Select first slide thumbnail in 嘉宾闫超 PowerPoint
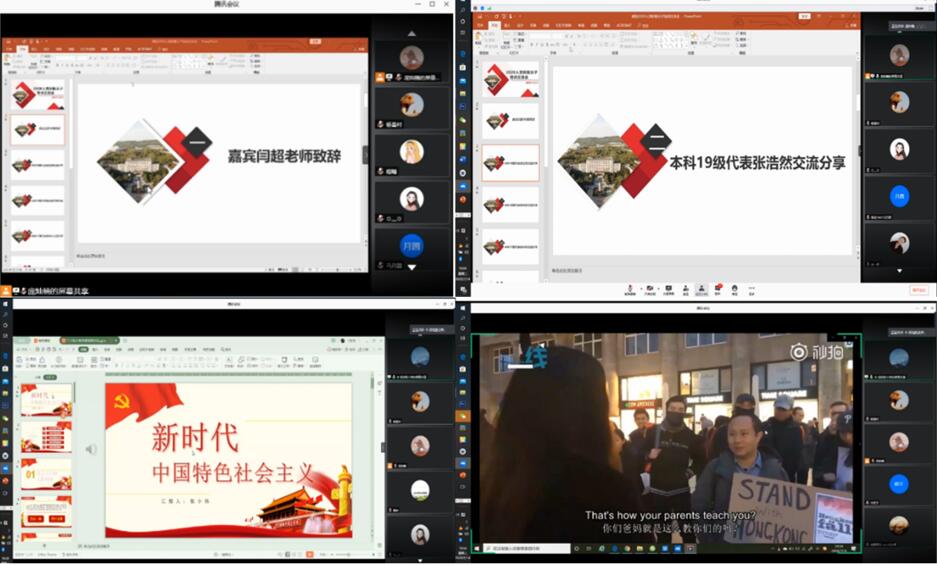 [x=38, y=97]
